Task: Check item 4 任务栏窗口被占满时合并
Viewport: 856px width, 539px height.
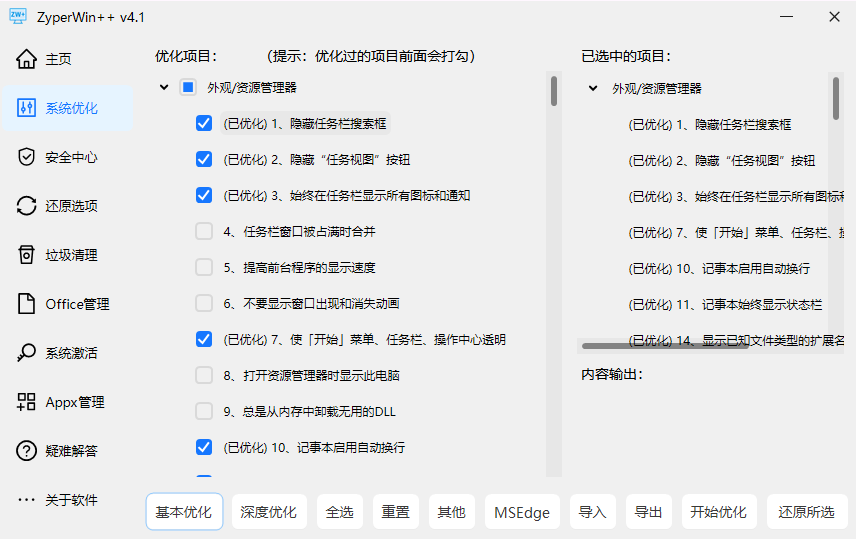Action: 204,232
